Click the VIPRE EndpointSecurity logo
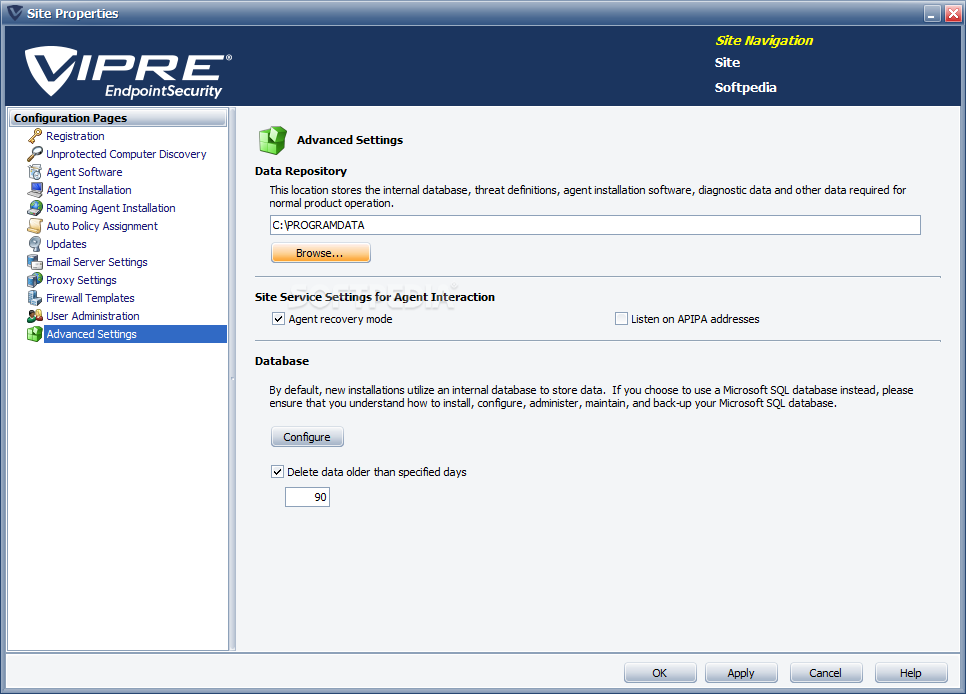Image resolution: width=966 pixels, height=694 pixels. 128,72
